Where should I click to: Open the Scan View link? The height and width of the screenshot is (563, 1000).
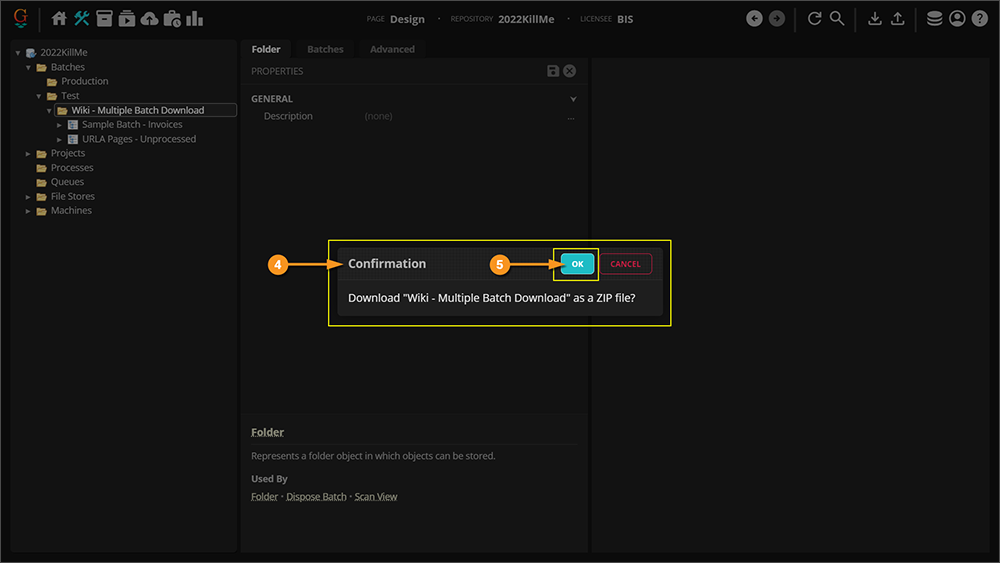point(376,497)
